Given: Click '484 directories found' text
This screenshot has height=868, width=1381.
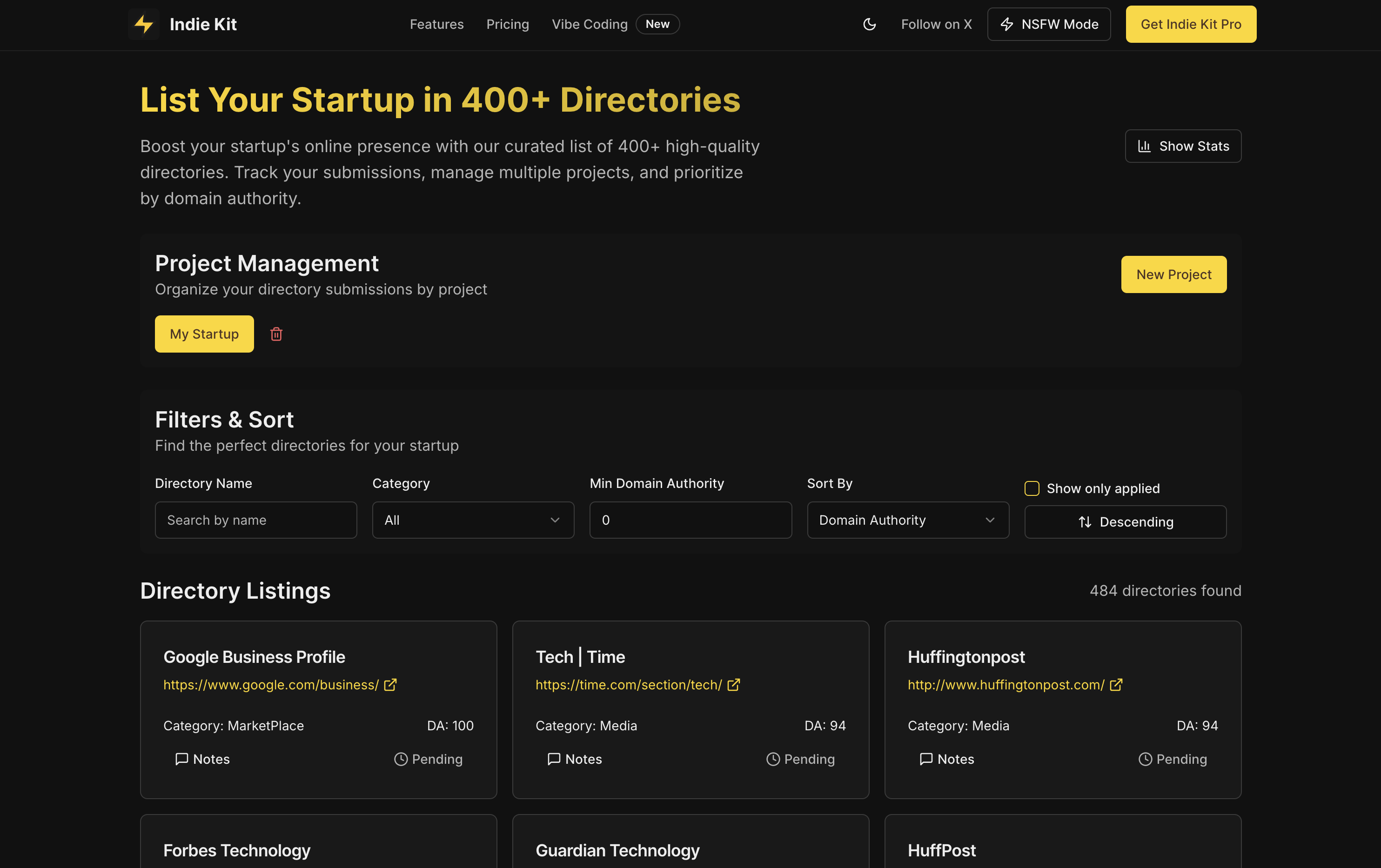Looking at the screenshot, I should (1166, 590).
